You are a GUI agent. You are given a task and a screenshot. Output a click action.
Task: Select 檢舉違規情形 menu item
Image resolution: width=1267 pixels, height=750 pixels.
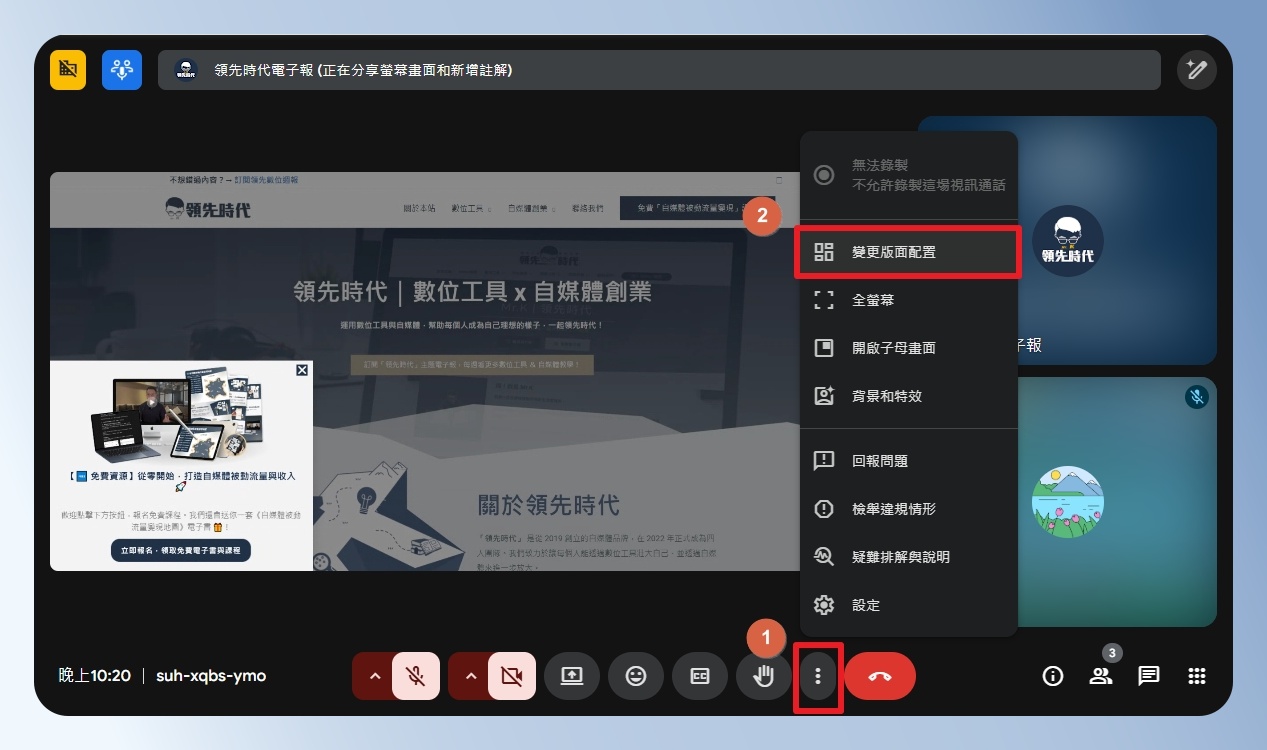(x=908, y=509)
